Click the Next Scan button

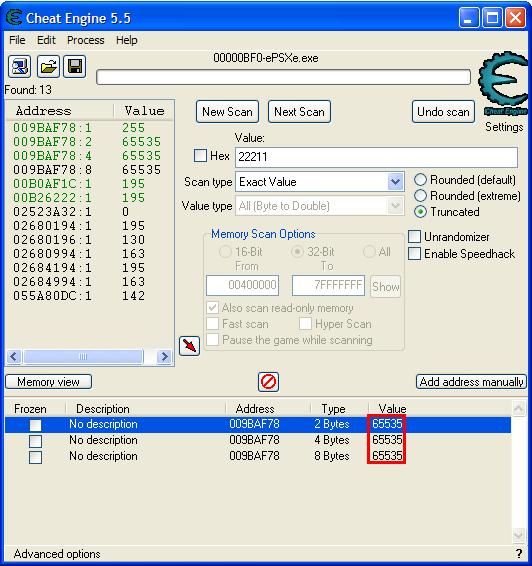299,112
